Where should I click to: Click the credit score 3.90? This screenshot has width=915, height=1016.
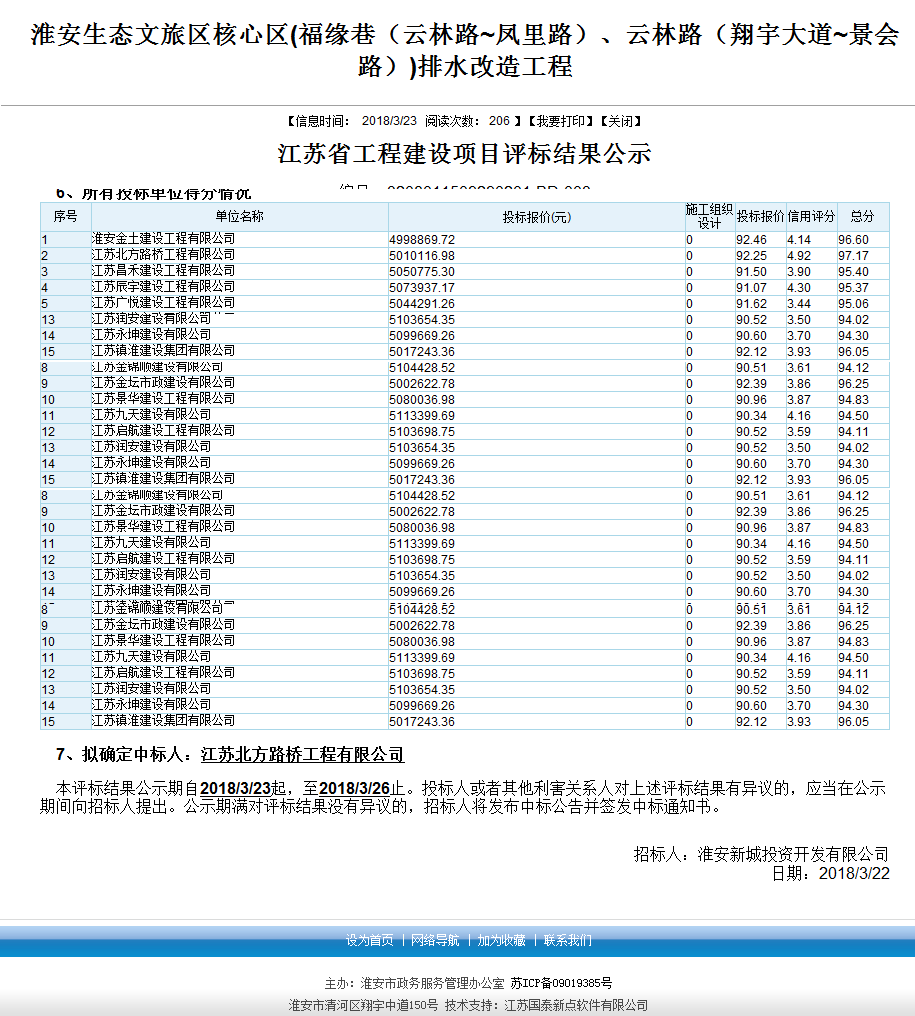pos(799,272)
